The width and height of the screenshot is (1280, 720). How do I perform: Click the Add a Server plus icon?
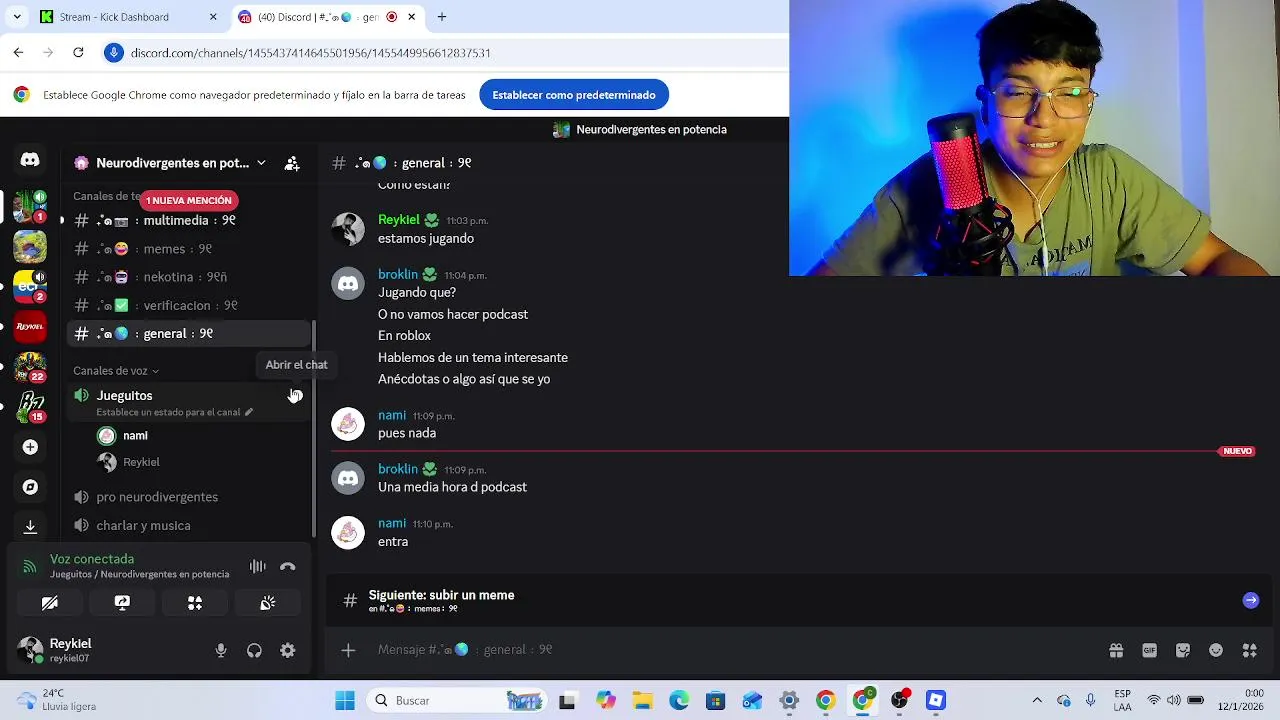30,447
